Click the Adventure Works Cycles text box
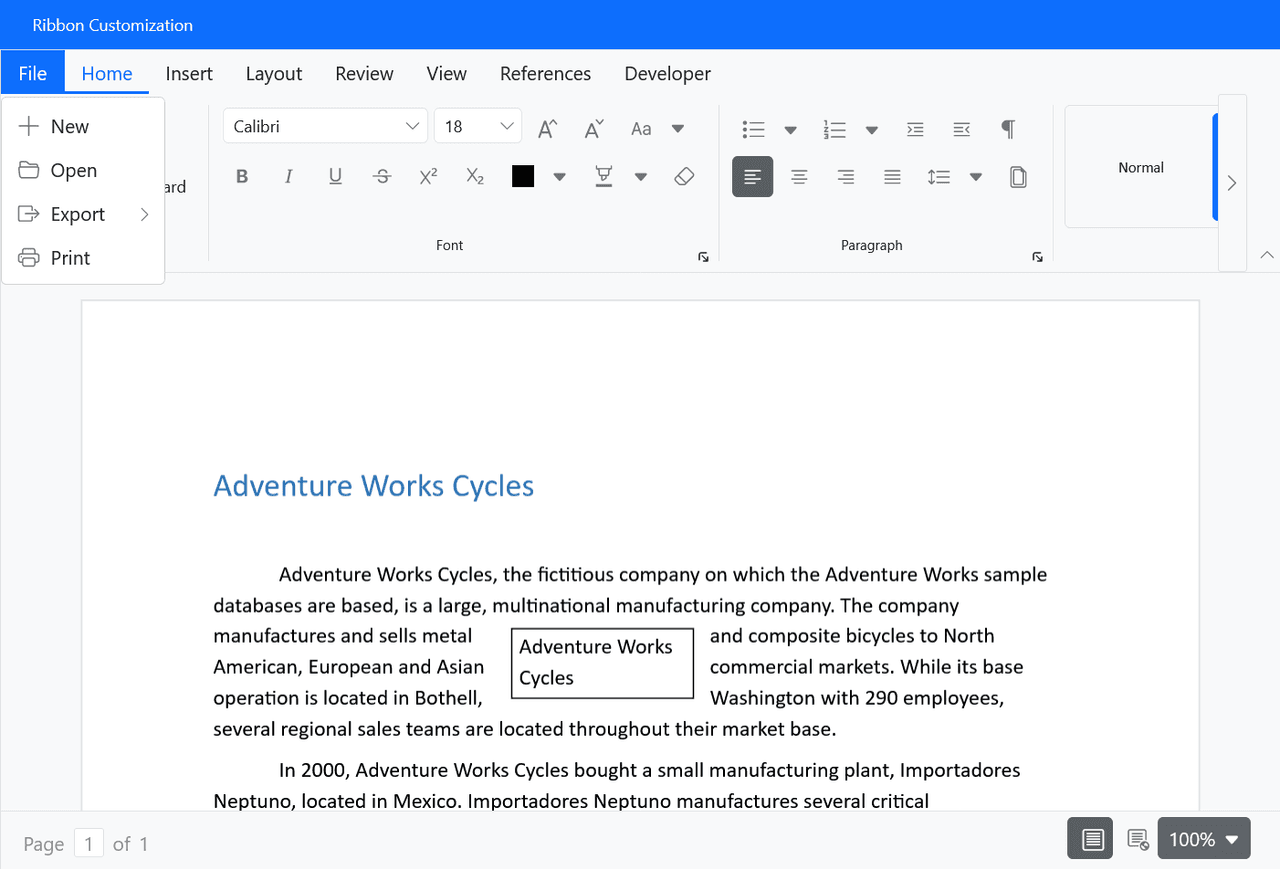Screen dimensions: 1280x869 click(x=602, y=663)
